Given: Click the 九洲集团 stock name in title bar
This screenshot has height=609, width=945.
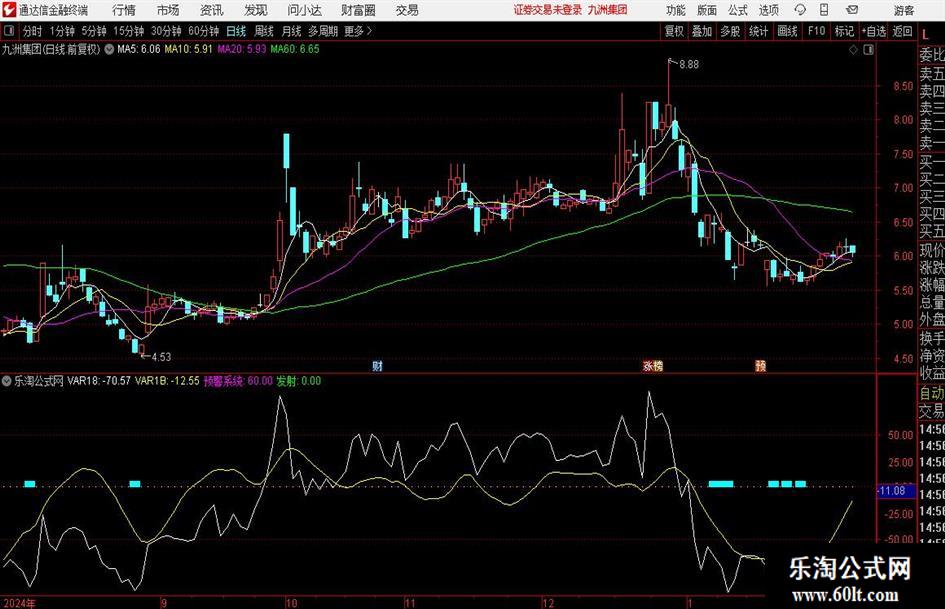Looking at the screenshot, I should [608, 10].
